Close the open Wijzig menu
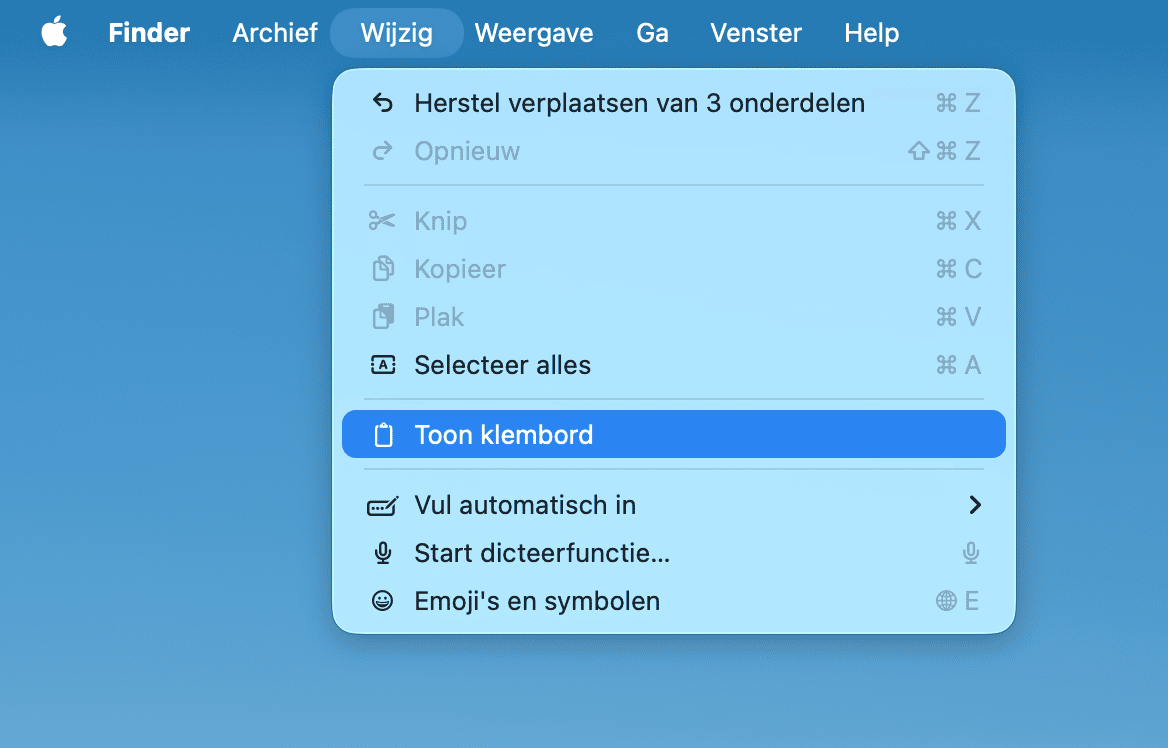This screenshot has height=748, width=1168. point(397,33)
